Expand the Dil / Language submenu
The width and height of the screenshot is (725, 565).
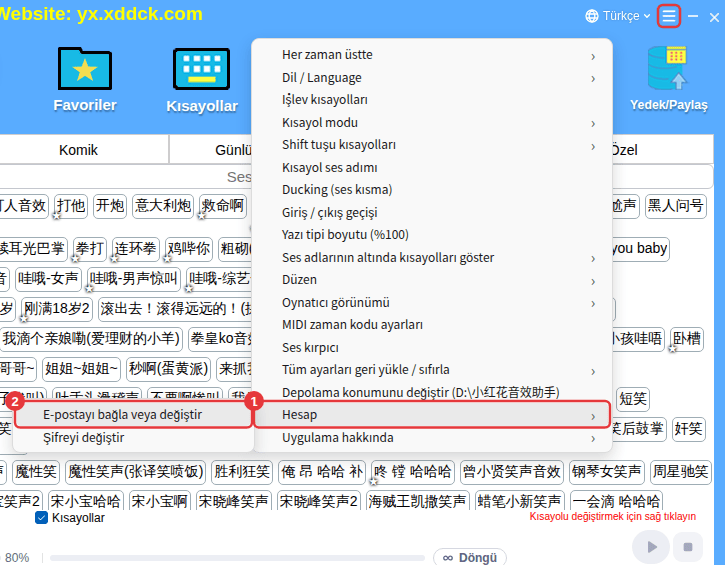(x=432, y=78)
